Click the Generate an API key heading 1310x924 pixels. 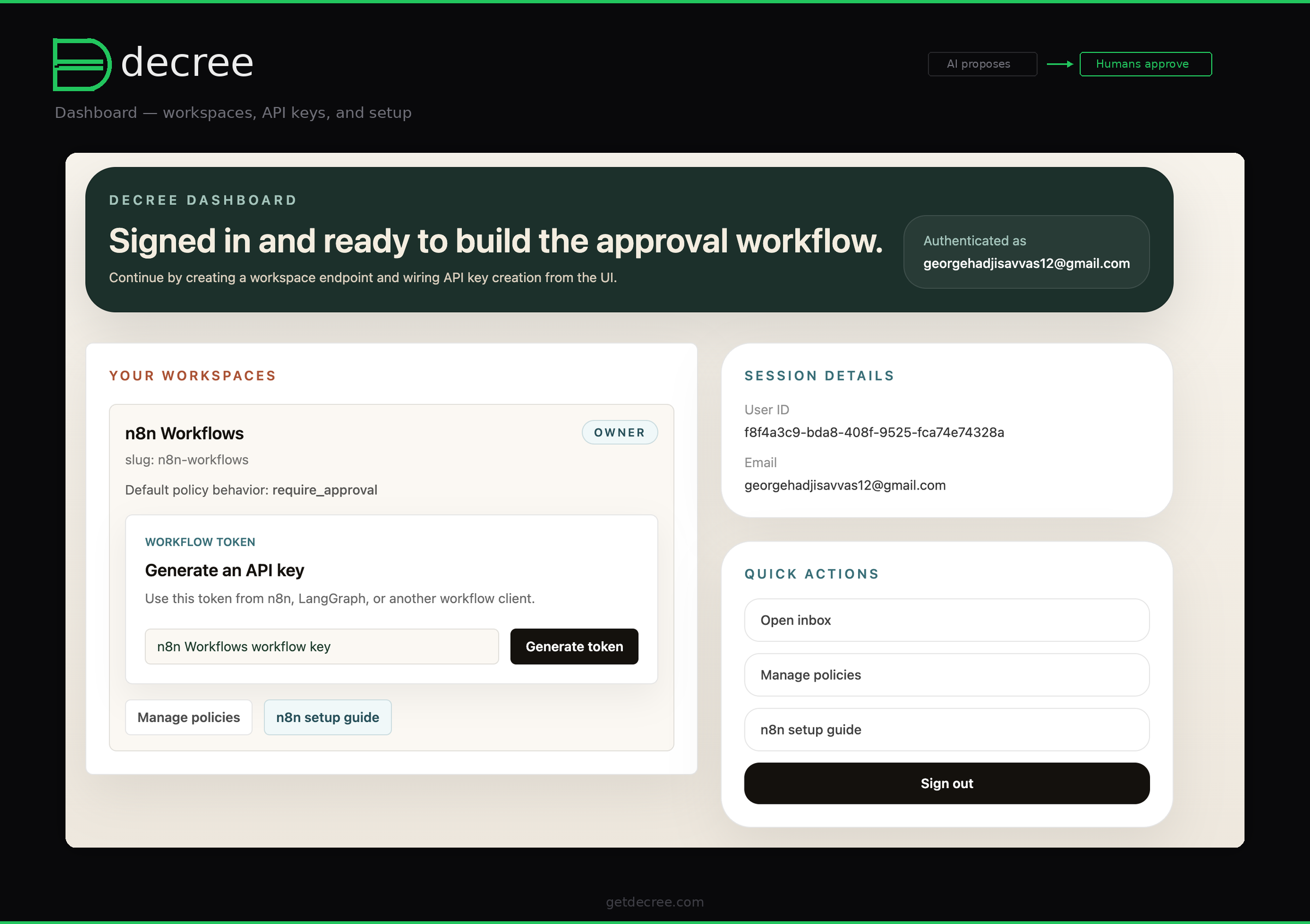[224, 570]
